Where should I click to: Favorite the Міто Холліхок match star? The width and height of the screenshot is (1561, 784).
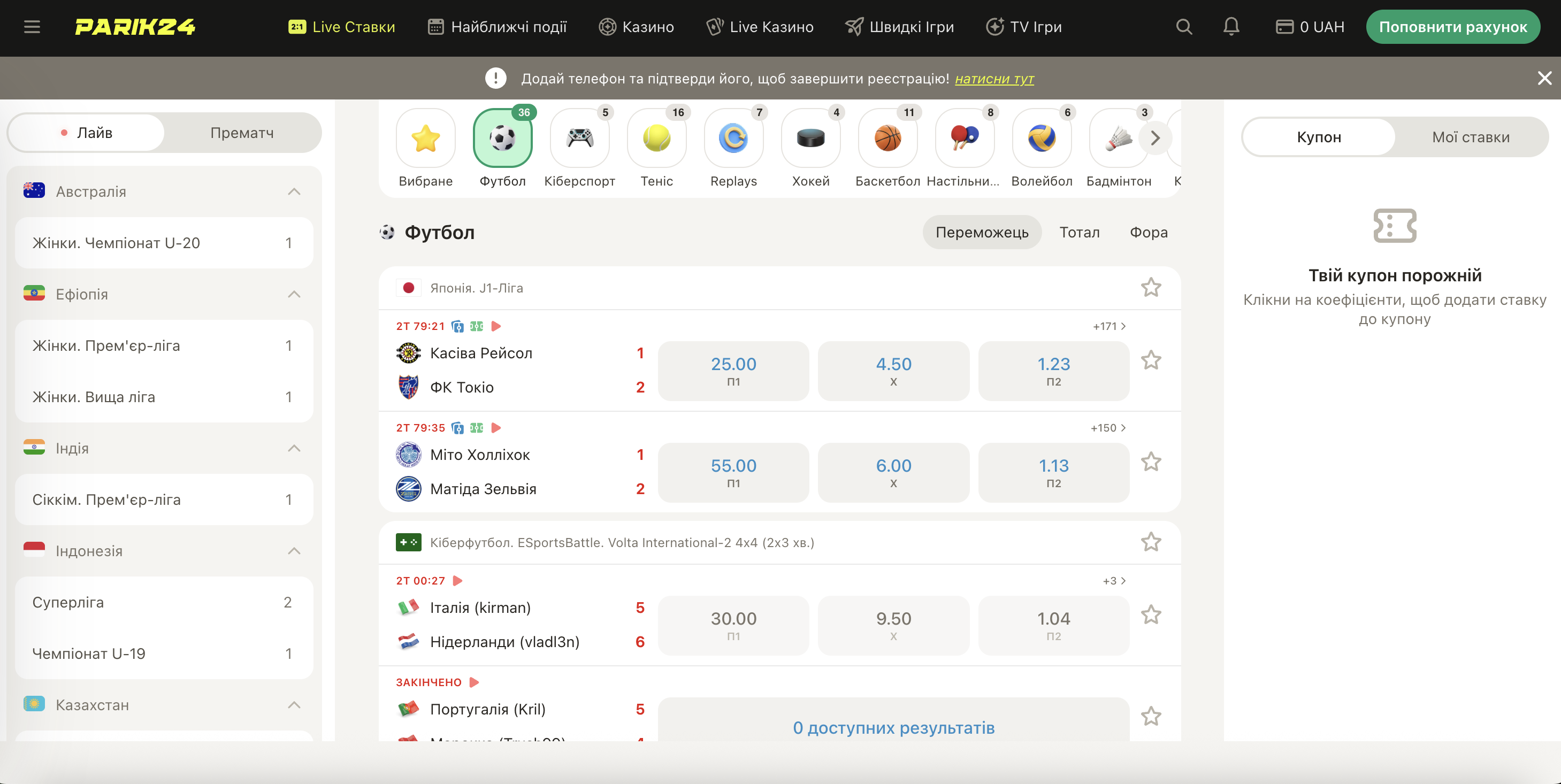1152,462
